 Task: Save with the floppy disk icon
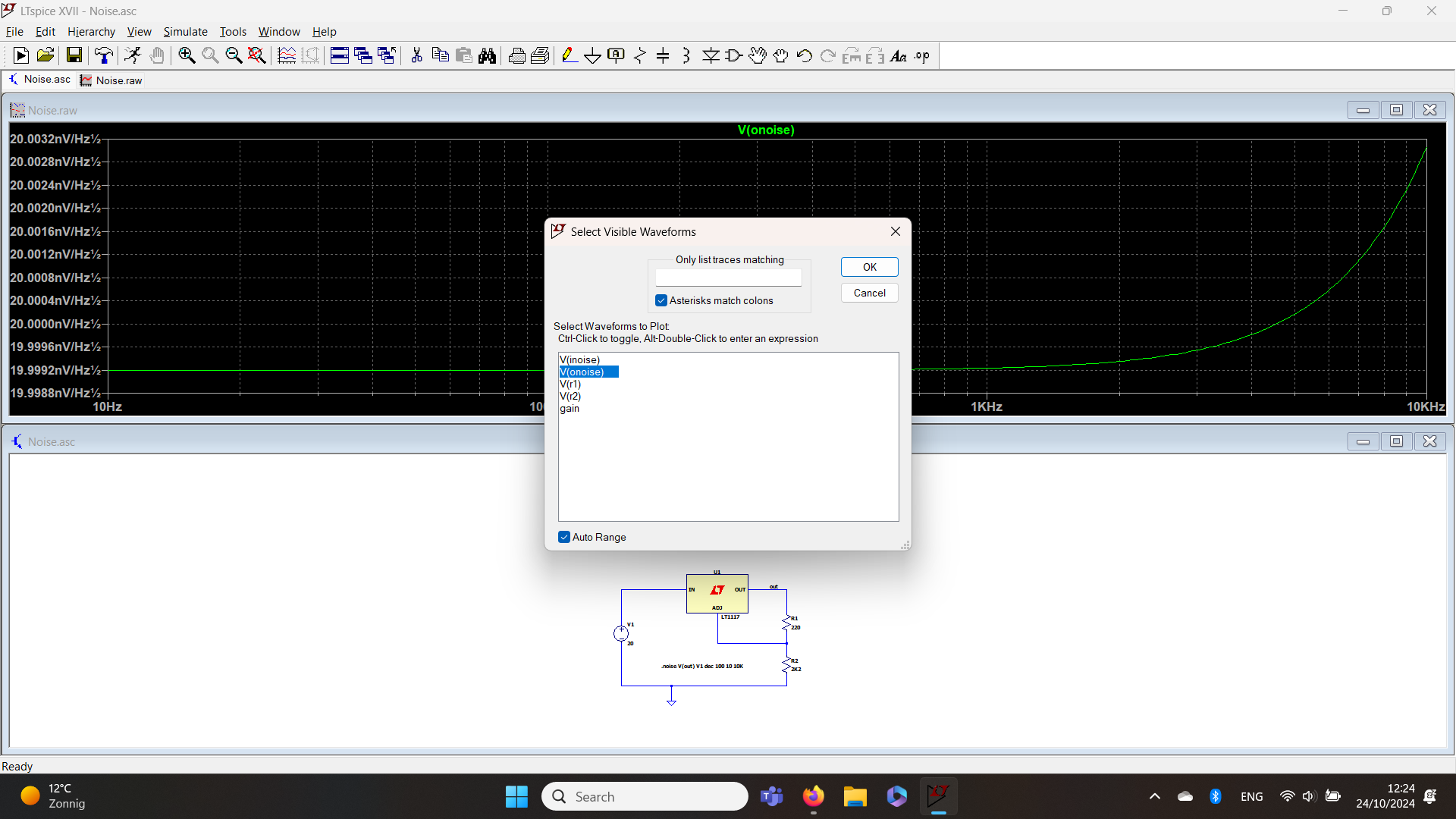click(x=74, y=55)
